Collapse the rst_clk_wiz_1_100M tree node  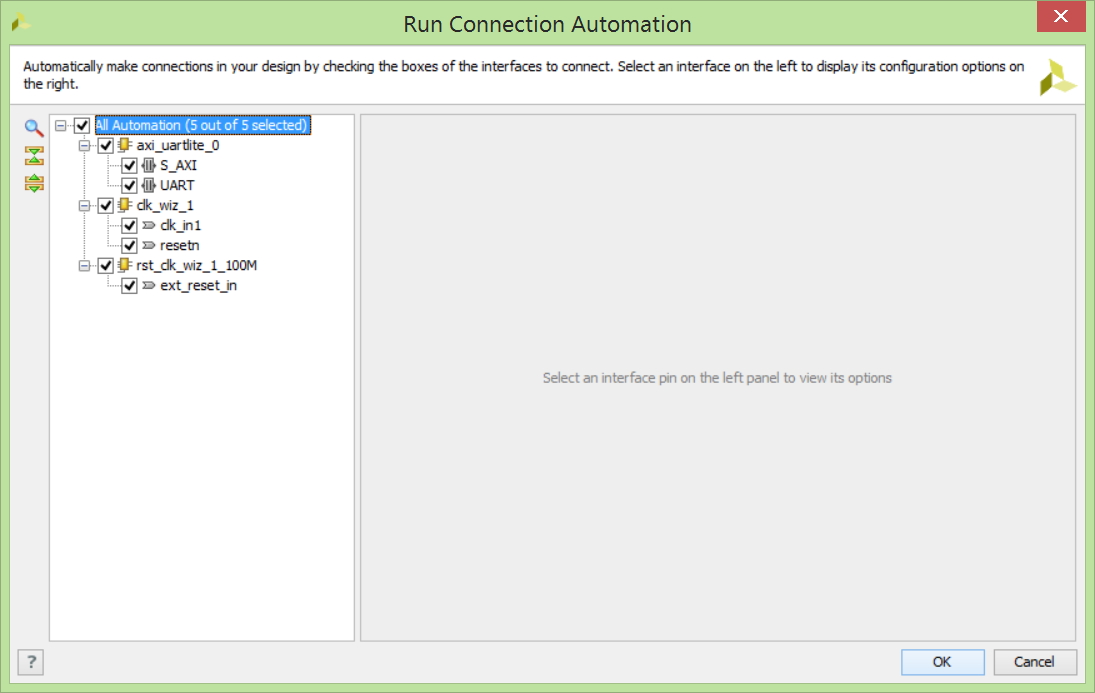pyautogui.click(x=84, y=265)
